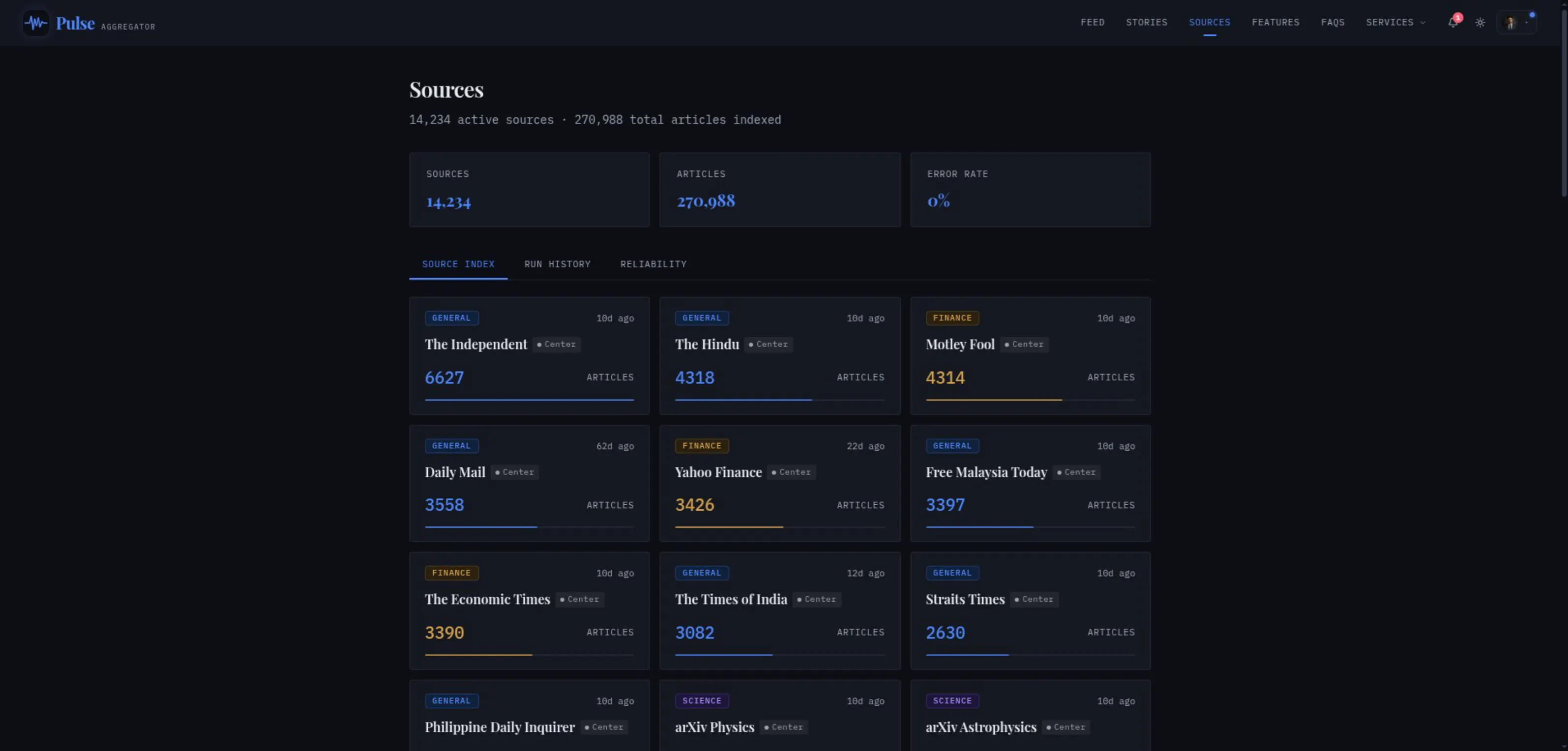Click the 3558 article count
The height and width of the screenshot is (751, 1568).
[444, 505]
